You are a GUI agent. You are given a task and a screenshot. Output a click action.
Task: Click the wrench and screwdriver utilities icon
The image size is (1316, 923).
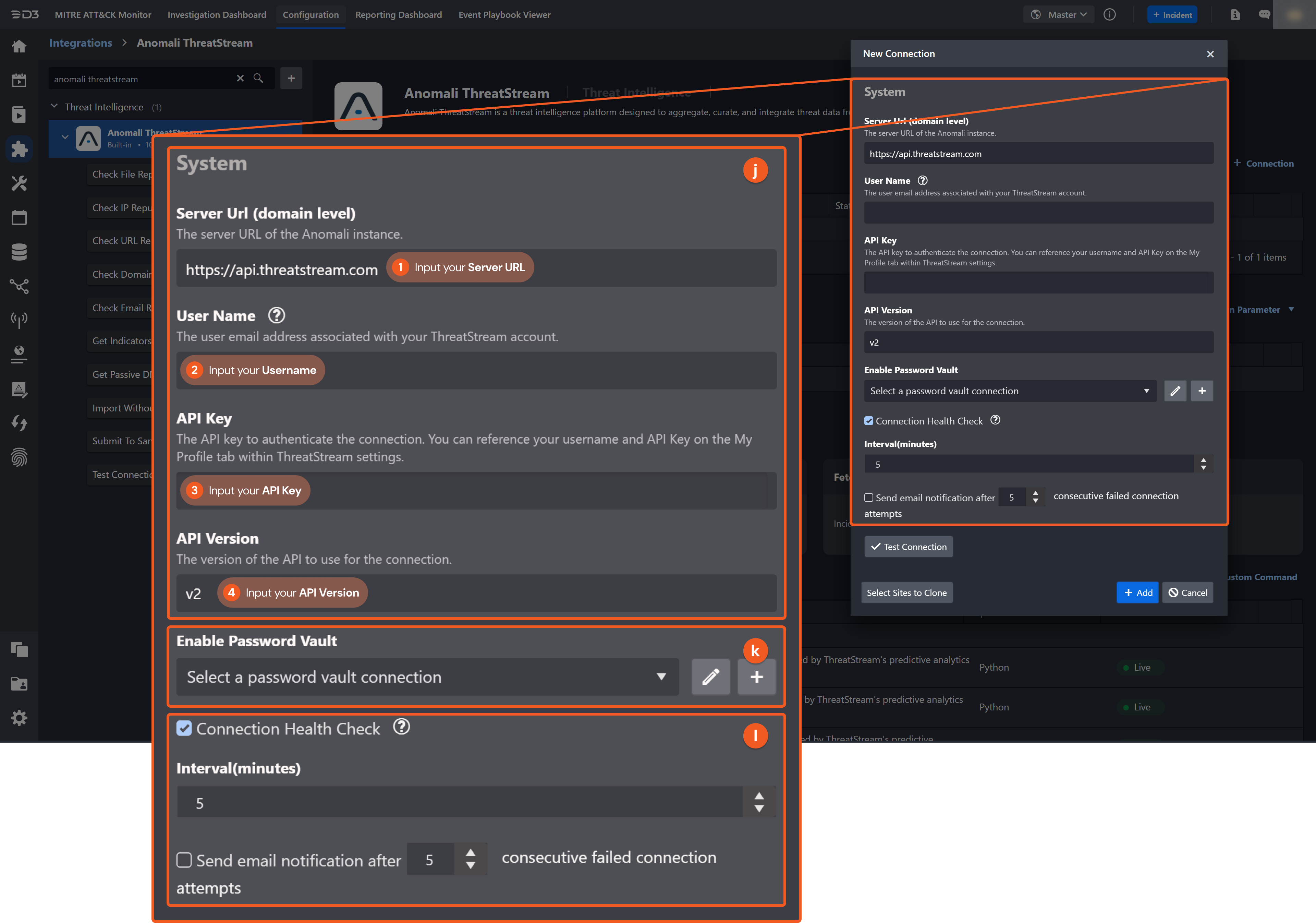coord(19,183)
